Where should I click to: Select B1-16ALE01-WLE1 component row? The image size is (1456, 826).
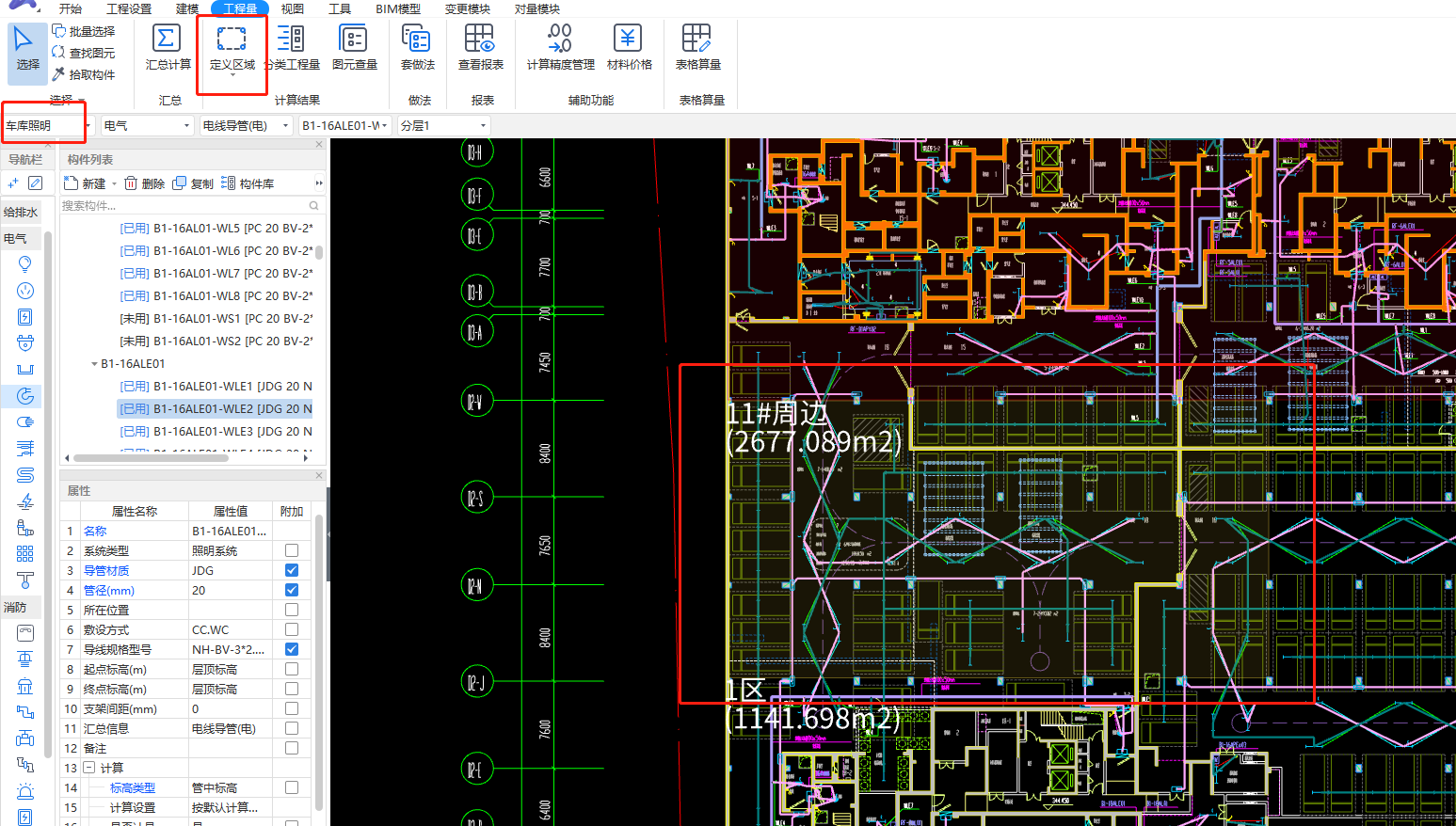point(216,387)
